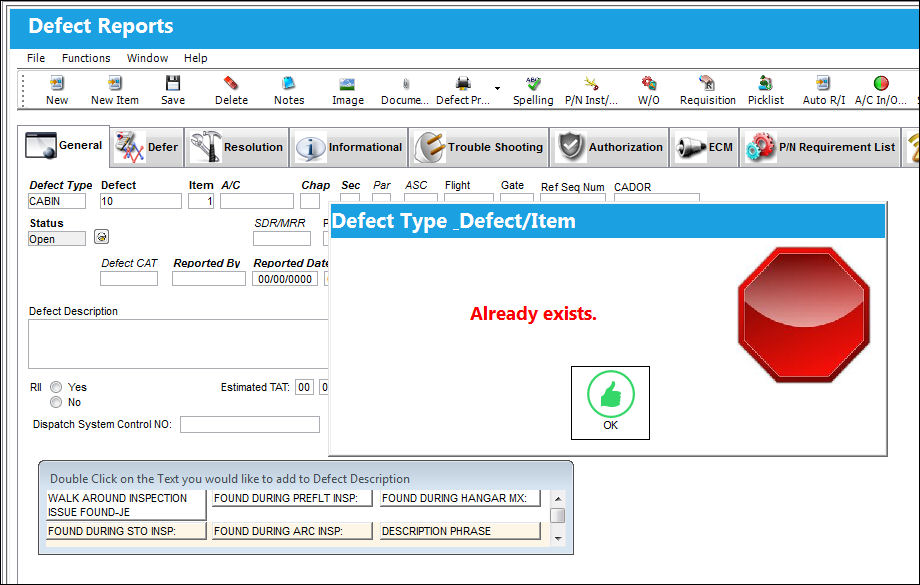The width and height of the screenshot is (920, 585).
Task: Open the Trouble Shooting tab
Action: [479, 147]
